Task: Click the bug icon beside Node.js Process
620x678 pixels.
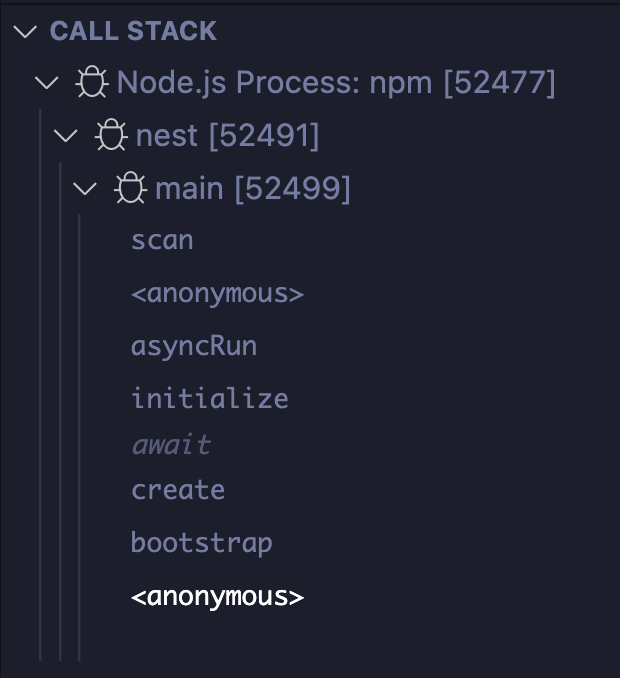Action: pyautogui.click(x=92, y=82)
